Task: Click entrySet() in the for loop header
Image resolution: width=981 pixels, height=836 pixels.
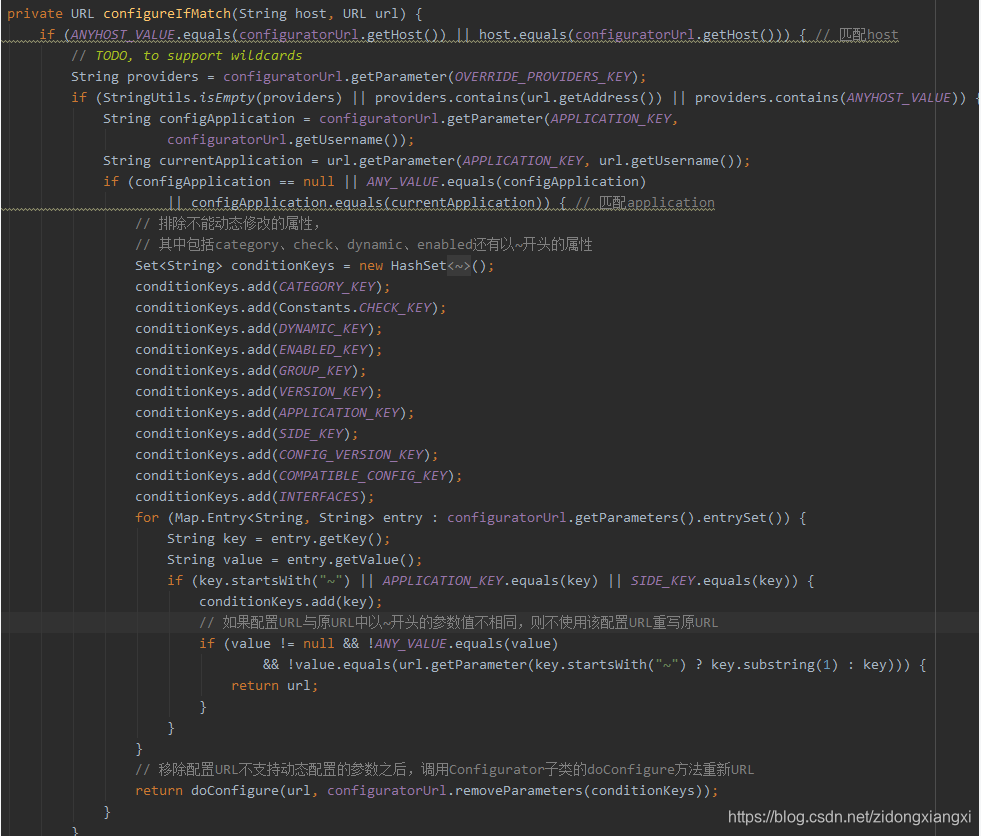Action: (743, 518)
